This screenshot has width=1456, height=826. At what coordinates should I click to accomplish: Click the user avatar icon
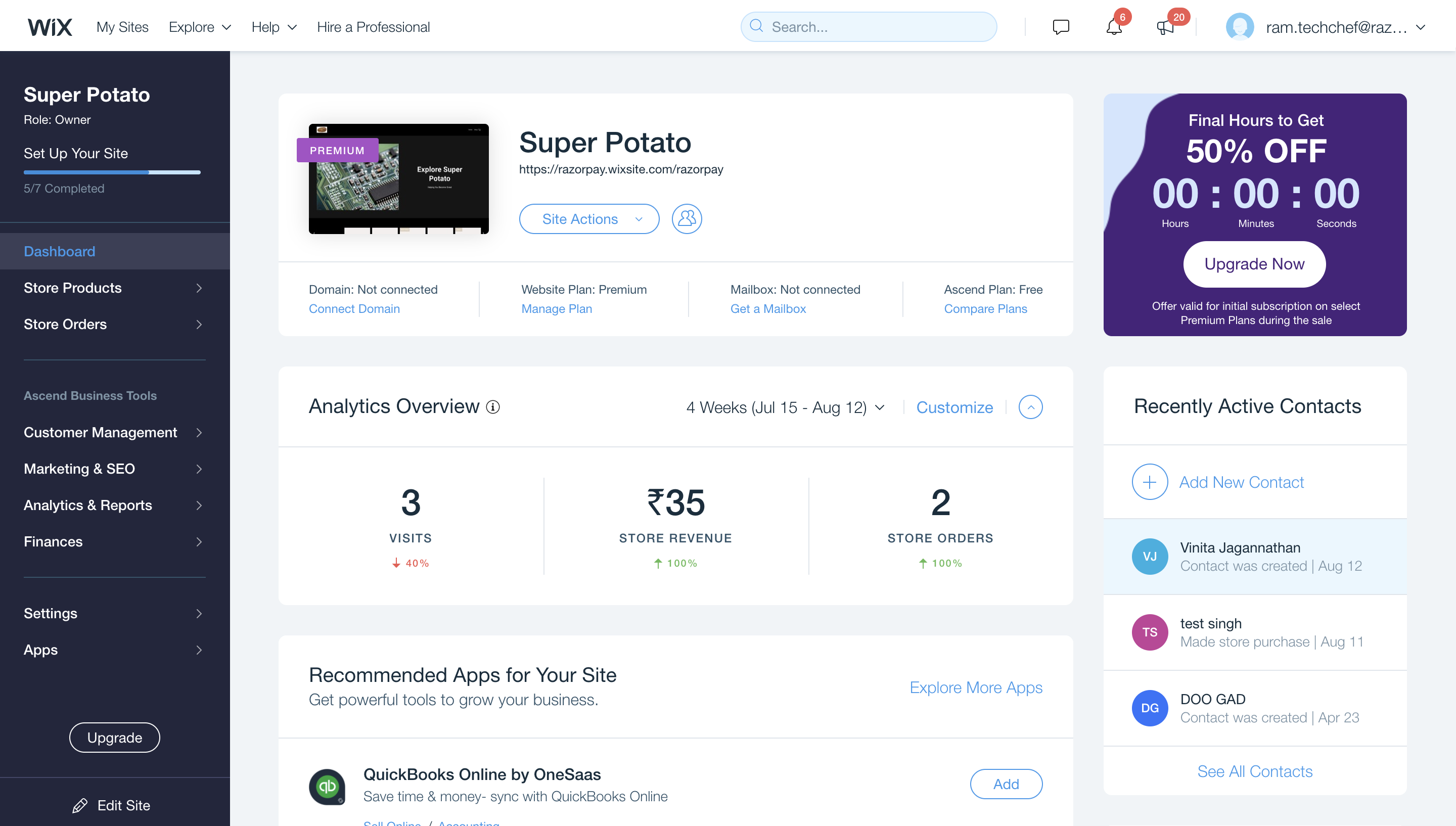point(1240,27)
